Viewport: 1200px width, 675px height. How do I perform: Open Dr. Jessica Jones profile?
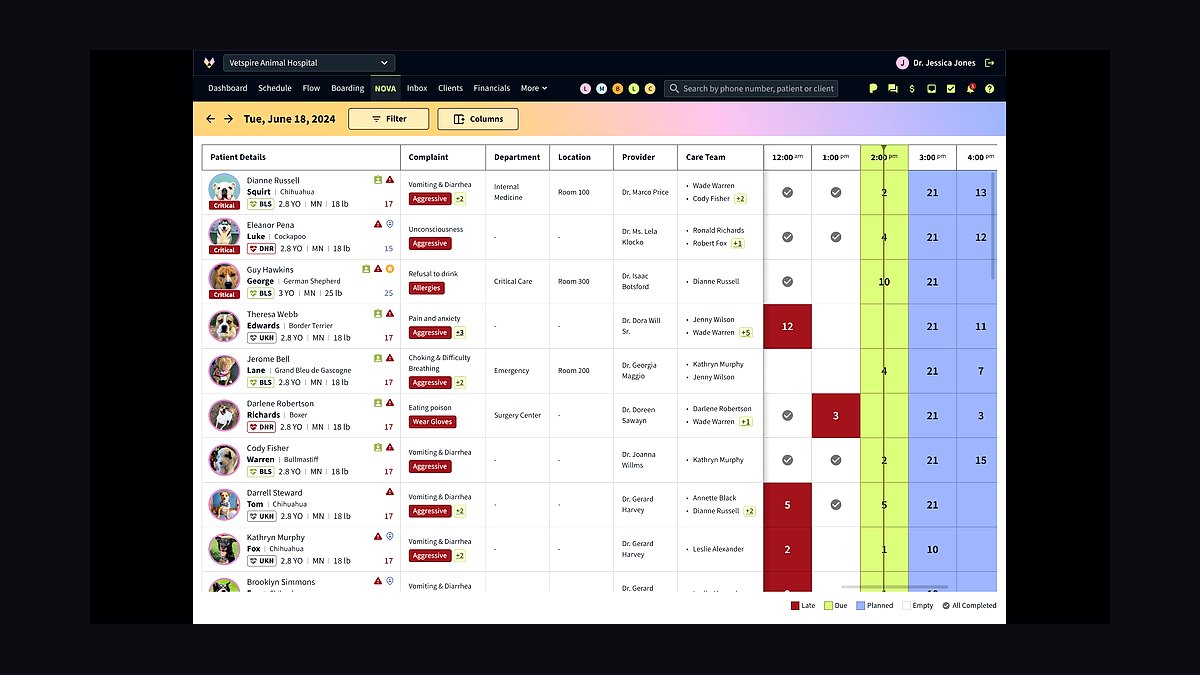click(936, 63)
